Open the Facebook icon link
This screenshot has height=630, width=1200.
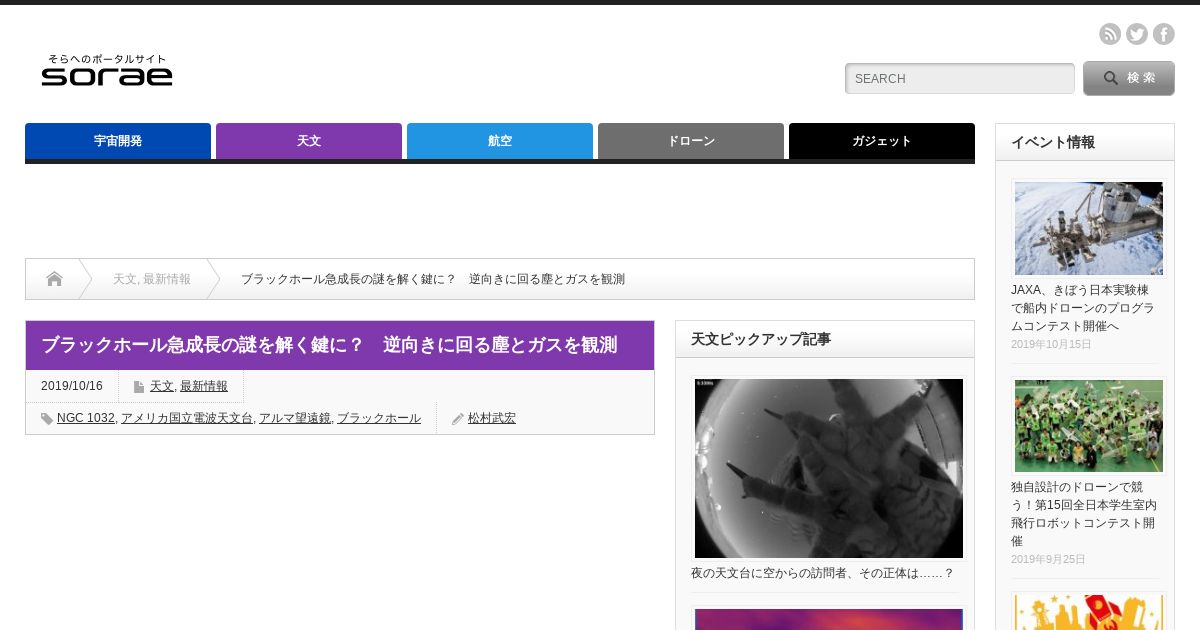click(1164, 34)
